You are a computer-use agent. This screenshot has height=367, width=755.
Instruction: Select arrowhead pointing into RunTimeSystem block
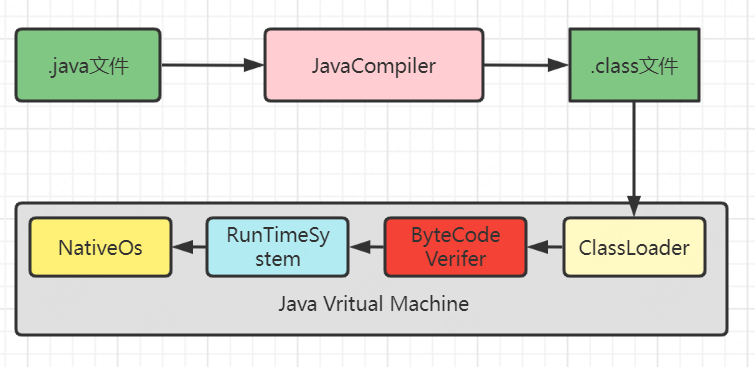359,248
